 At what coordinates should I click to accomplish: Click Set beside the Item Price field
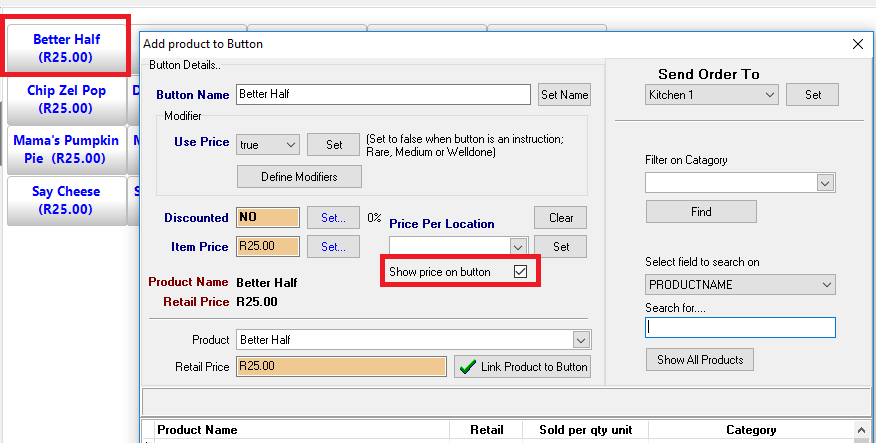click(x=333, y=246)
